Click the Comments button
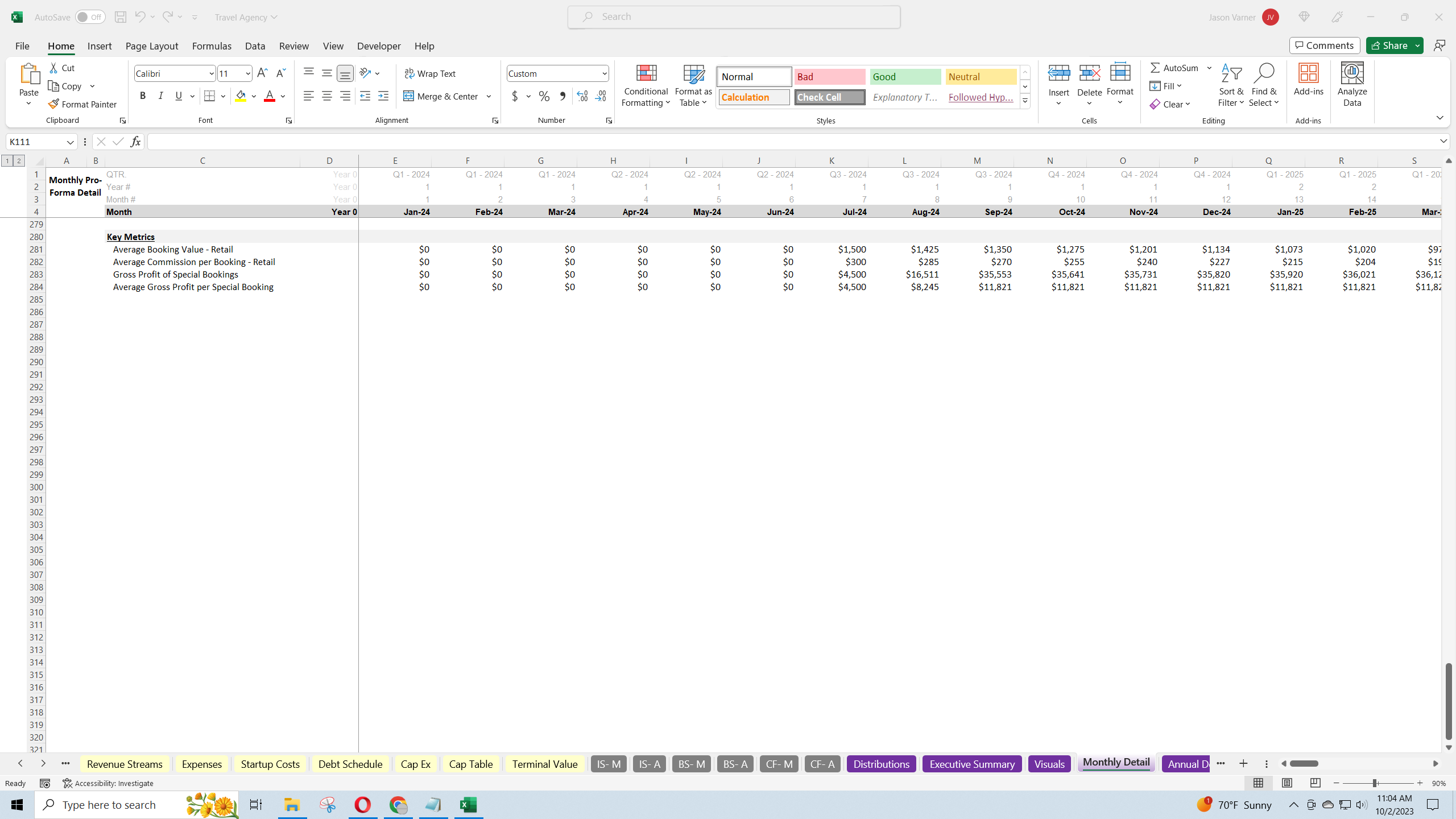Viewport: 1456px width, 819px height. point(1325,45)
